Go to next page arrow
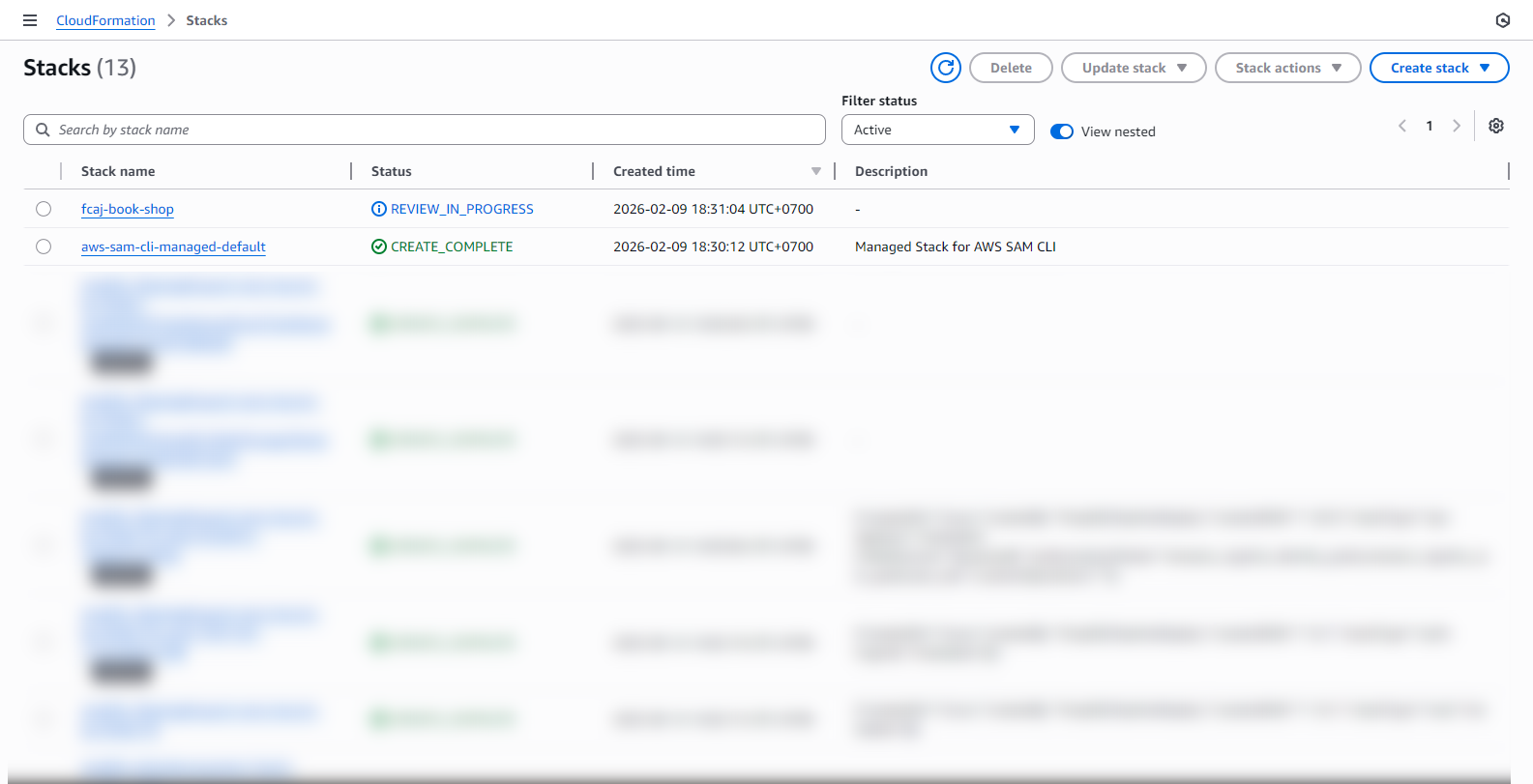 (x=1457, y=126)
